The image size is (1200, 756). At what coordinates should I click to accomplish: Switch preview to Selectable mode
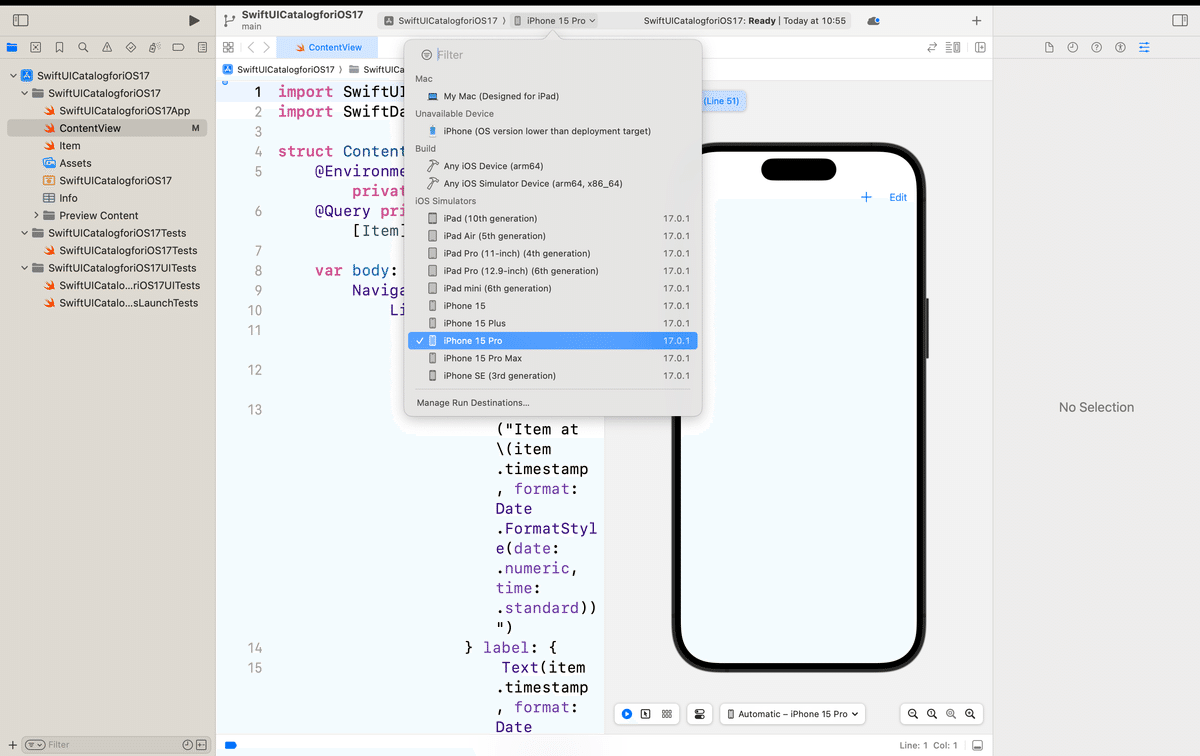pos(646,714)
